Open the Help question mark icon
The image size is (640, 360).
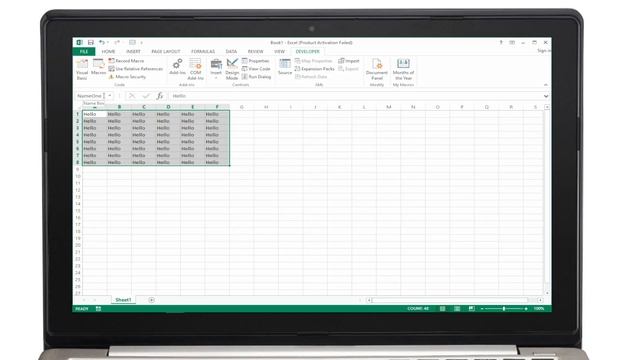pyautogui.click(x=501, y=42)
